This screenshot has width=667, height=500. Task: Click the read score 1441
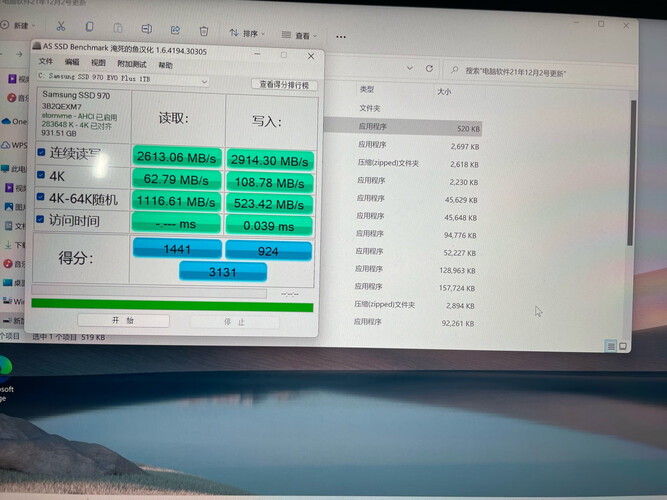click(177, 249)
